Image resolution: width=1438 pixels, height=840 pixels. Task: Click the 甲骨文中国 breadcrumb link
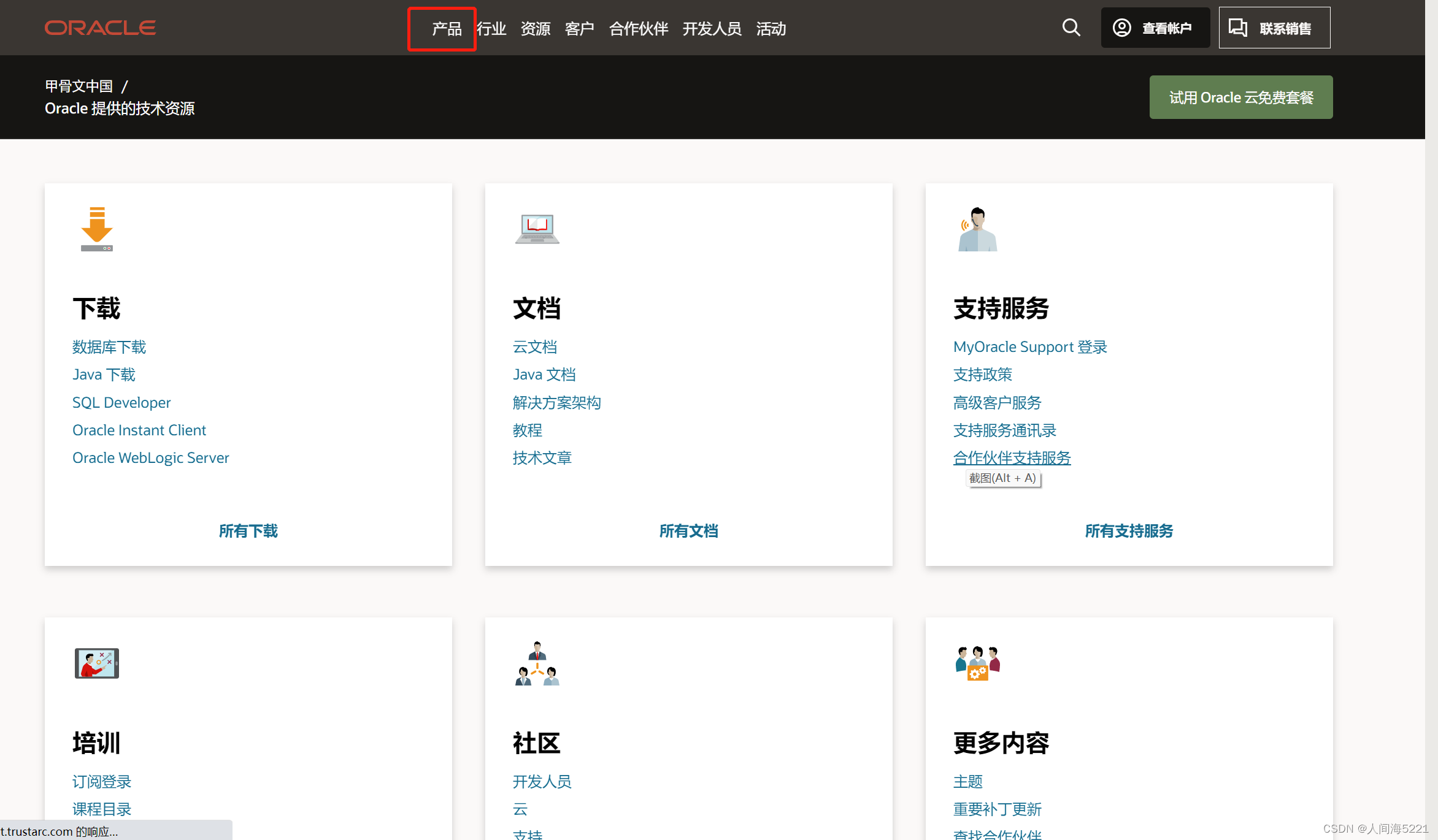pos(79,86)
